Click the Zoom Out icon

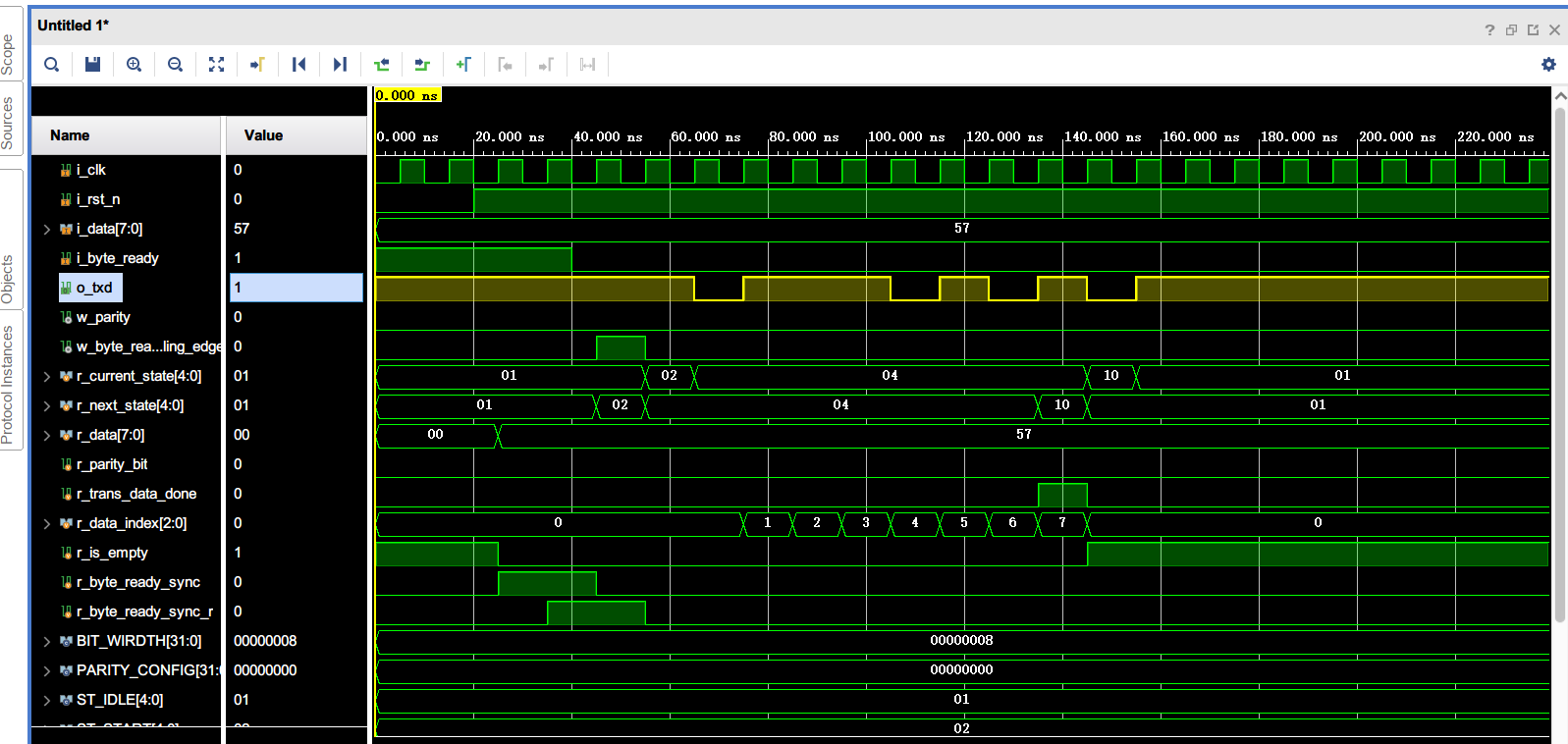click(x=176, y=65)
